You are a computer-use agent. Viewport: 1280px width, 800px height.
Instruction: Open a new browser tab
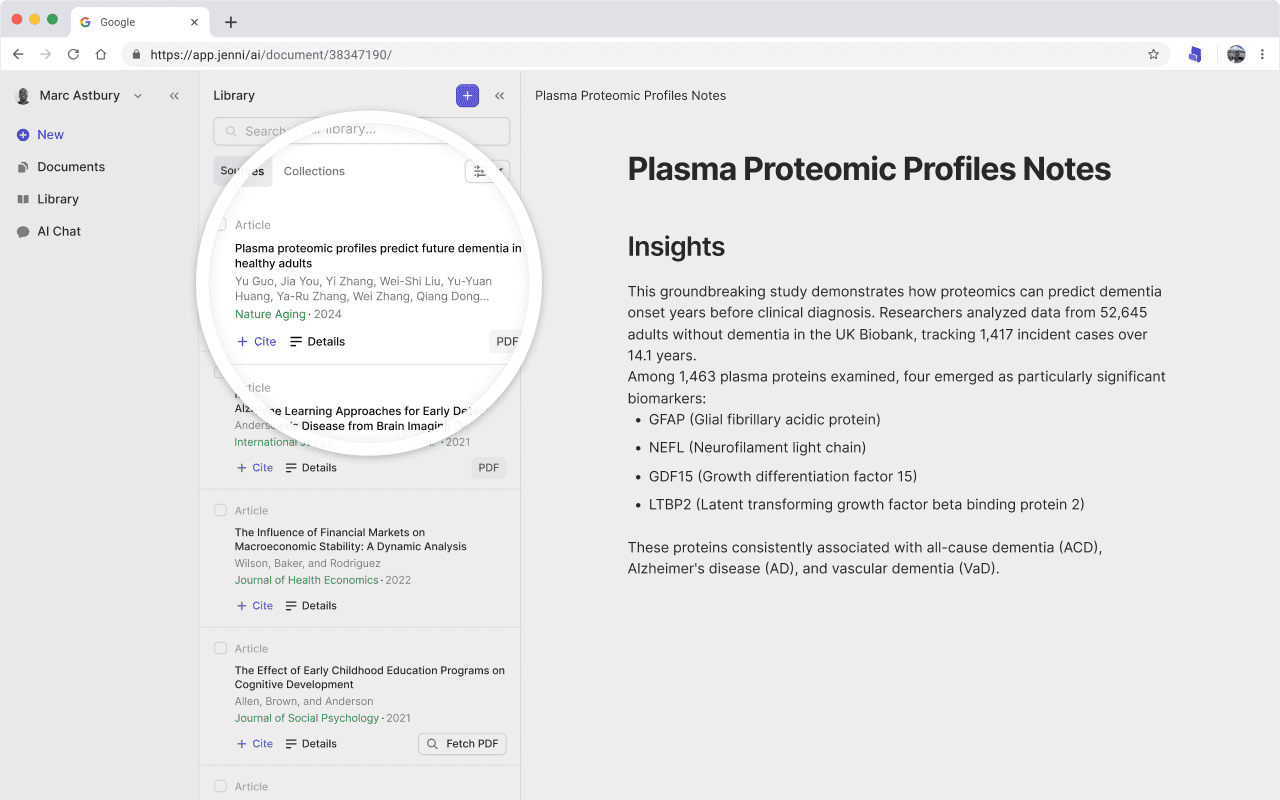(231, 22)
